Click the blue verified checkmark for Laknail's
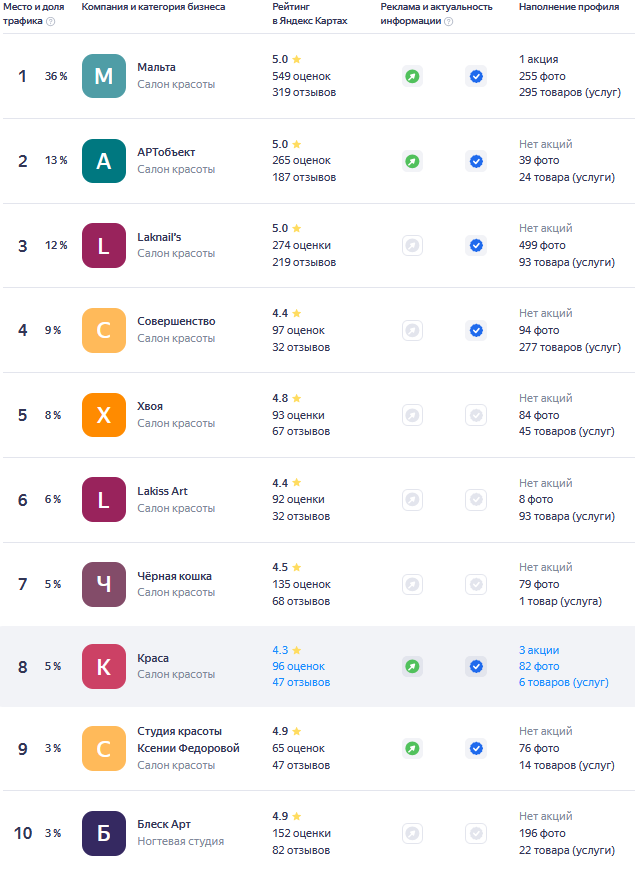Image resolution: width=635 pixels, height=875 pixels. [476, 246]
